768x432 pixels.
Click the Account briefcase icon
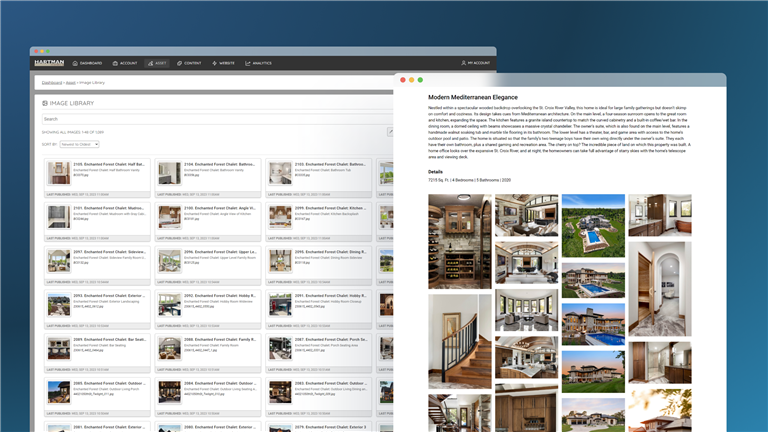116,63
